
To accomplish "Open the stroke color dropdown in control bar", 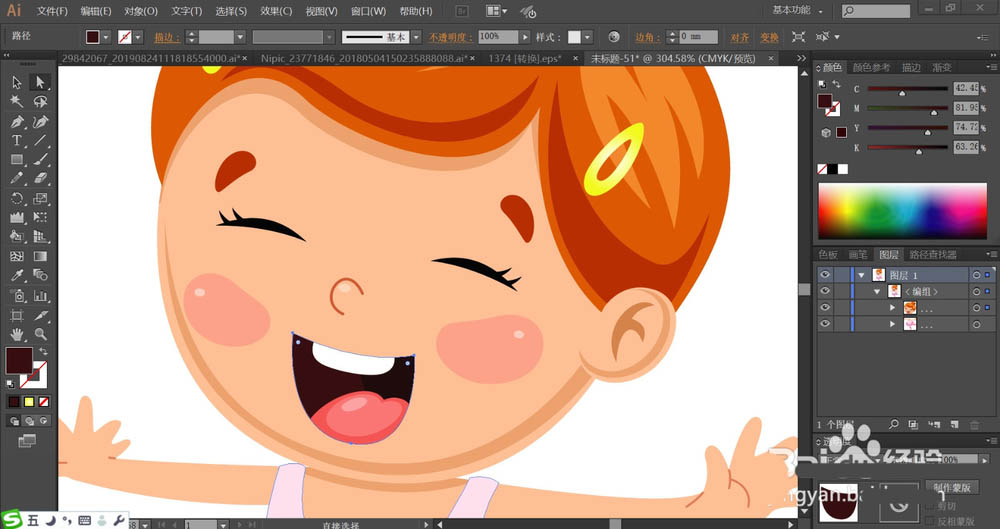I will 138,37.
